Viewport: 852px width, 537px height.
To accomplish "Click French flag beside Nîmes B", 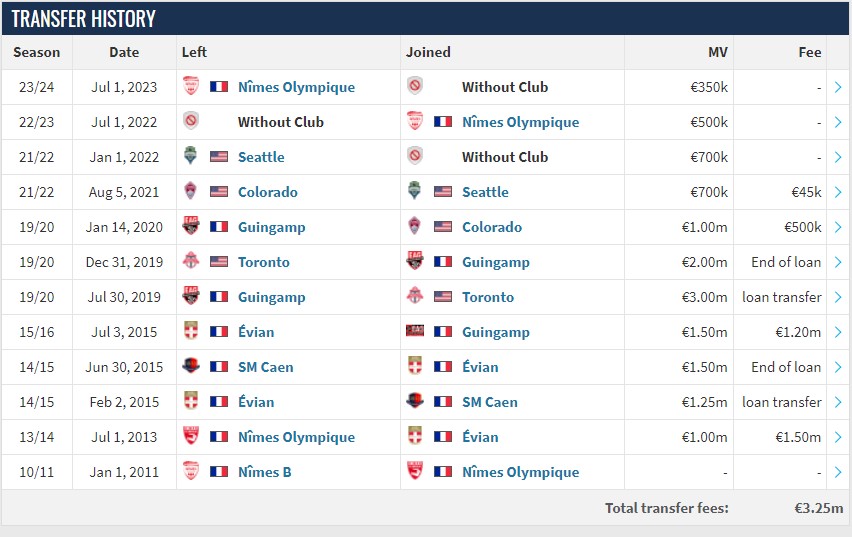I will pyautogui.click(x=219, y=472).
